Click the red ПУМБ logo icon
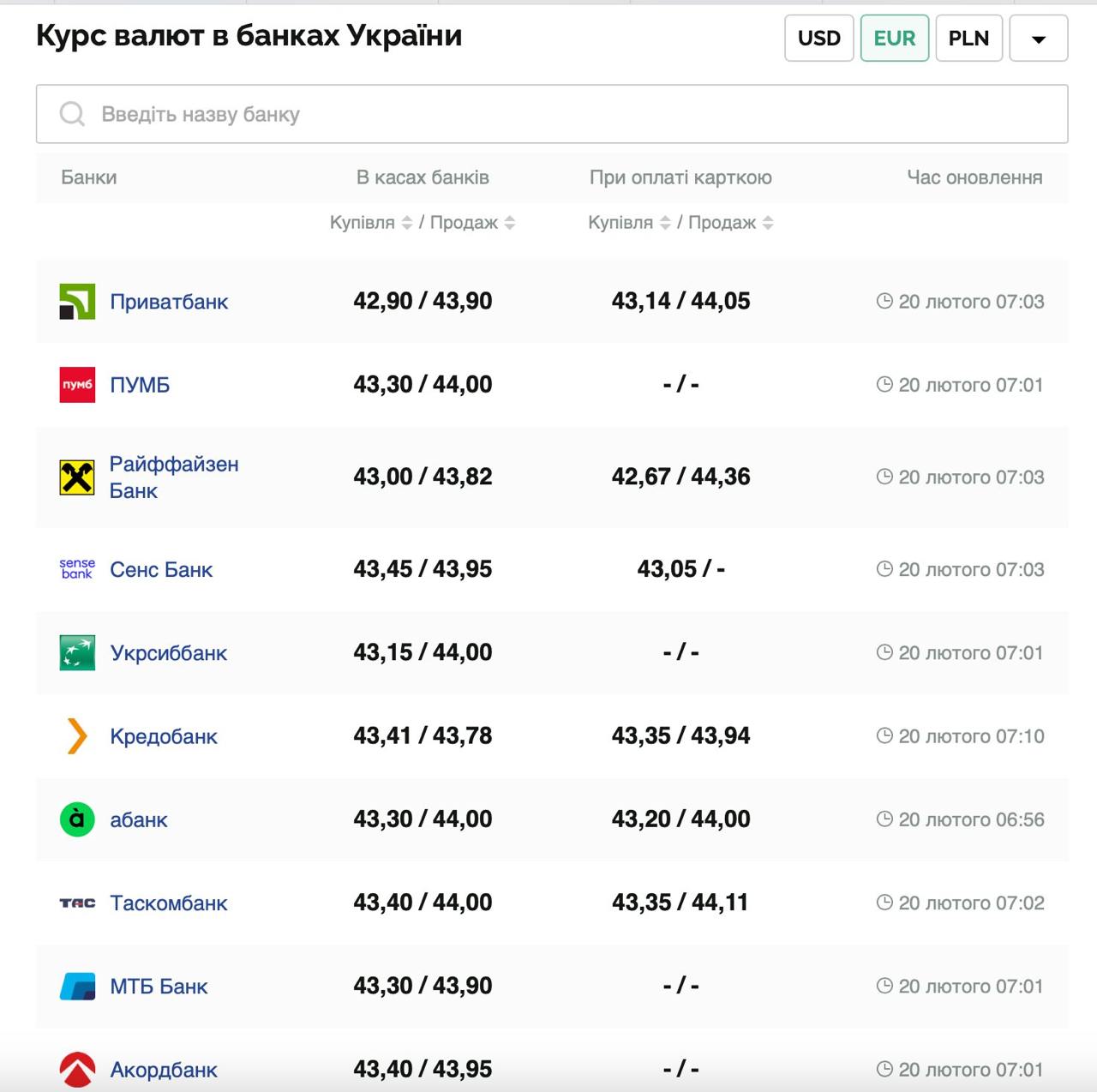 [77, 385]
